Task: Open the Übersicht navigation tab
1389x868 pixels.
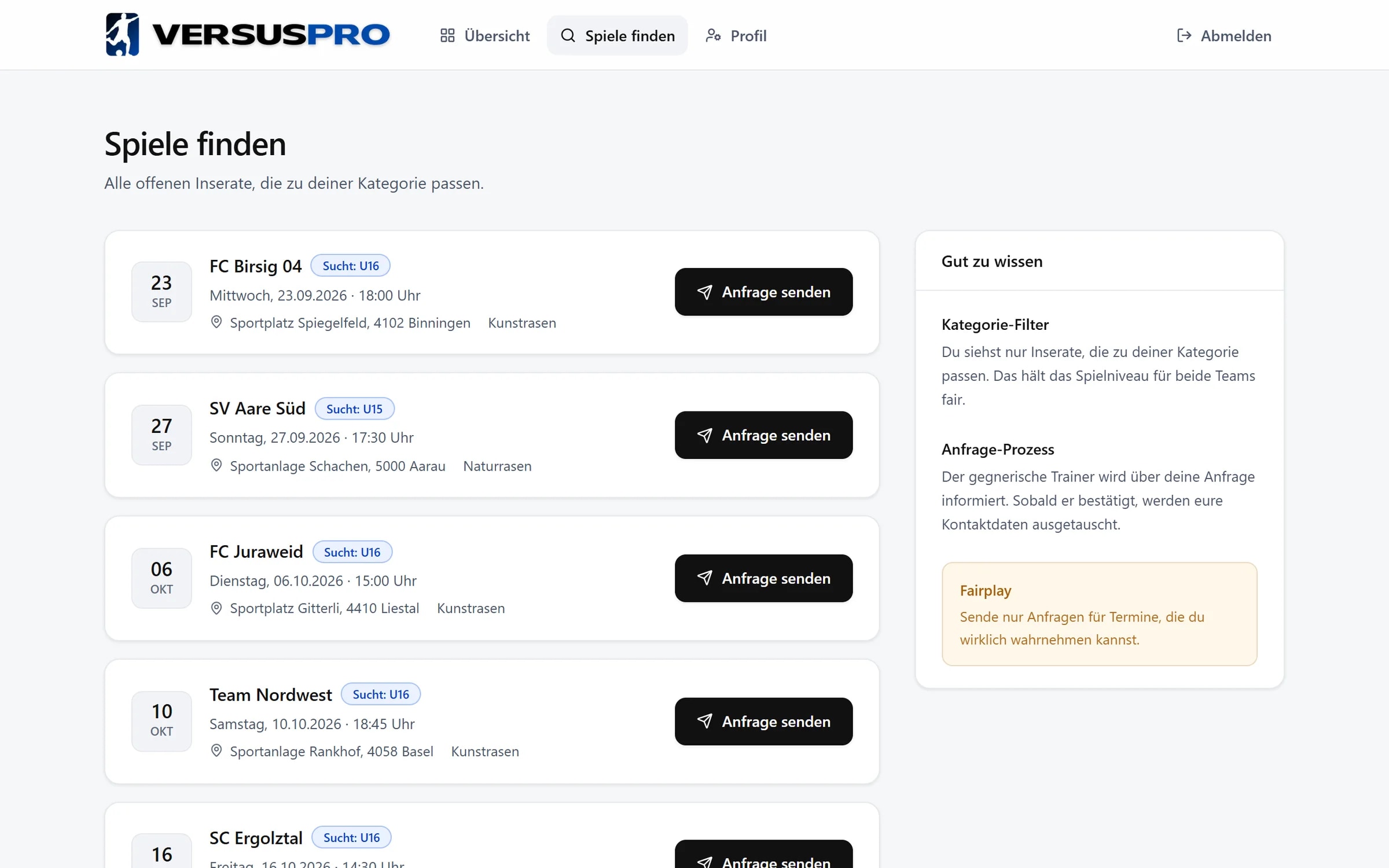Action: tap(485, 35)
